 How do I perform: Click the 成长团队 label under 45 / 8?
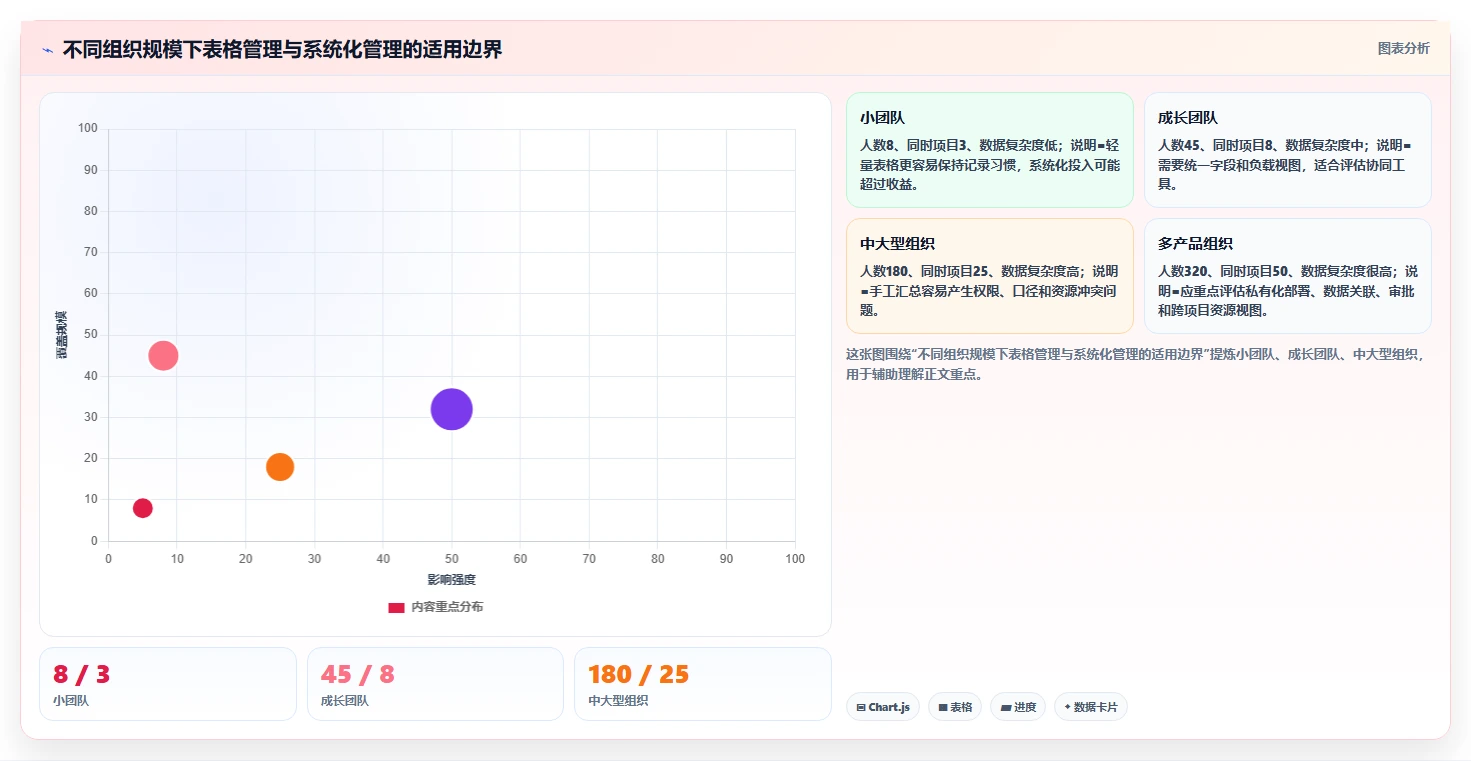pyautogui.click(x=345, y=701)
